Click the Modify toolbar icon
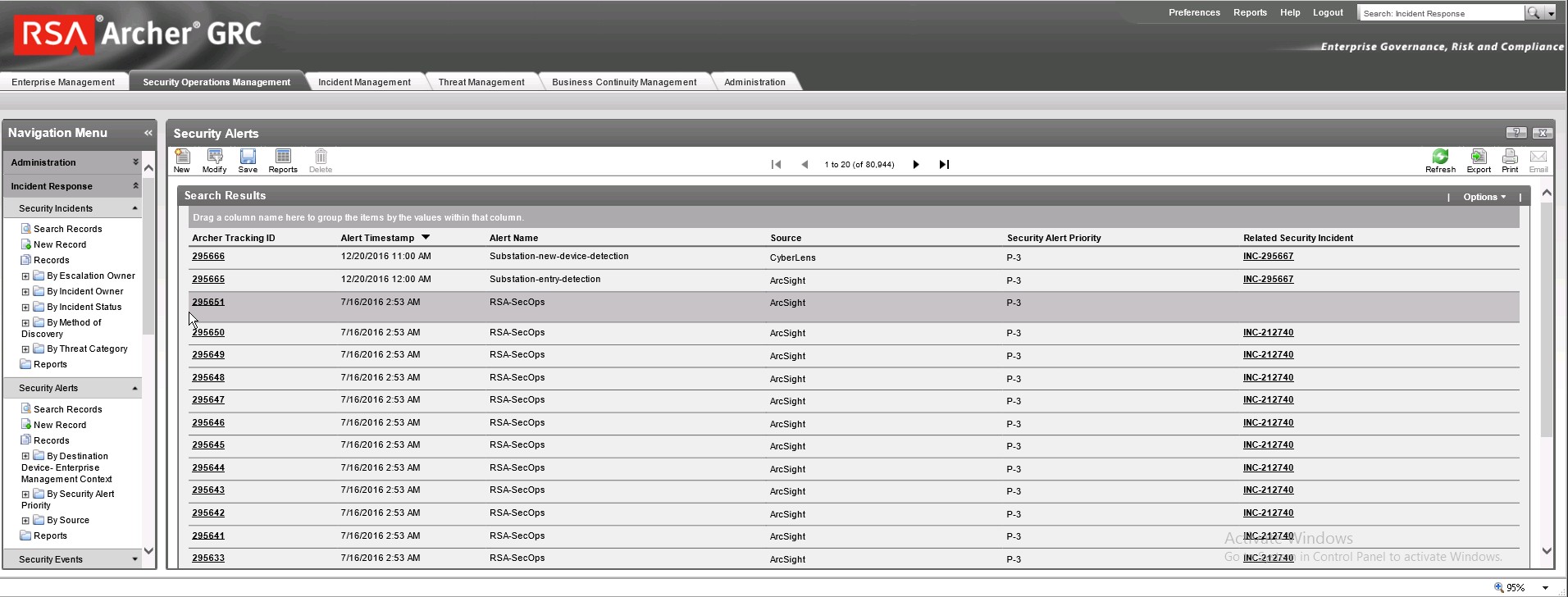 215,160
